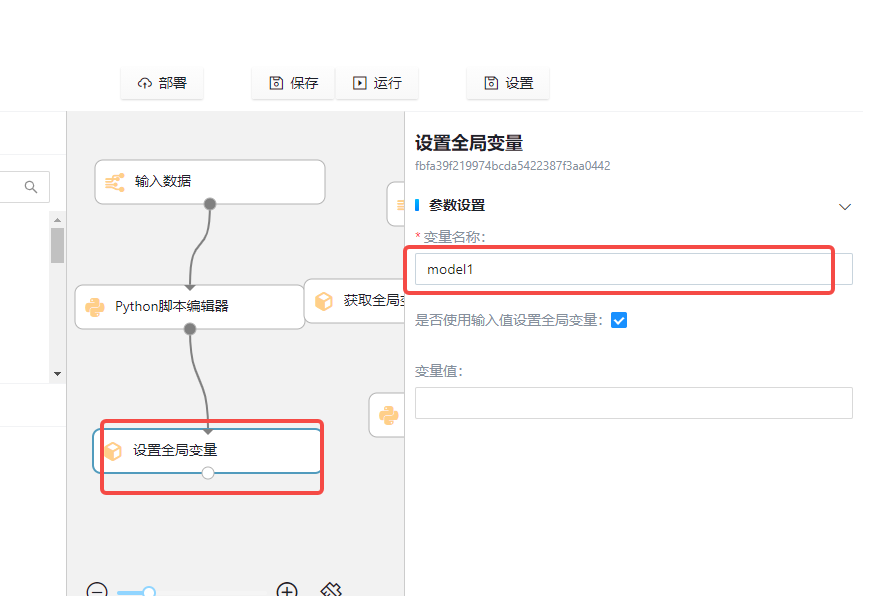878x596 pixels.
Task: Focus the 变量名称 field containing model1
Action: point(622,269)
